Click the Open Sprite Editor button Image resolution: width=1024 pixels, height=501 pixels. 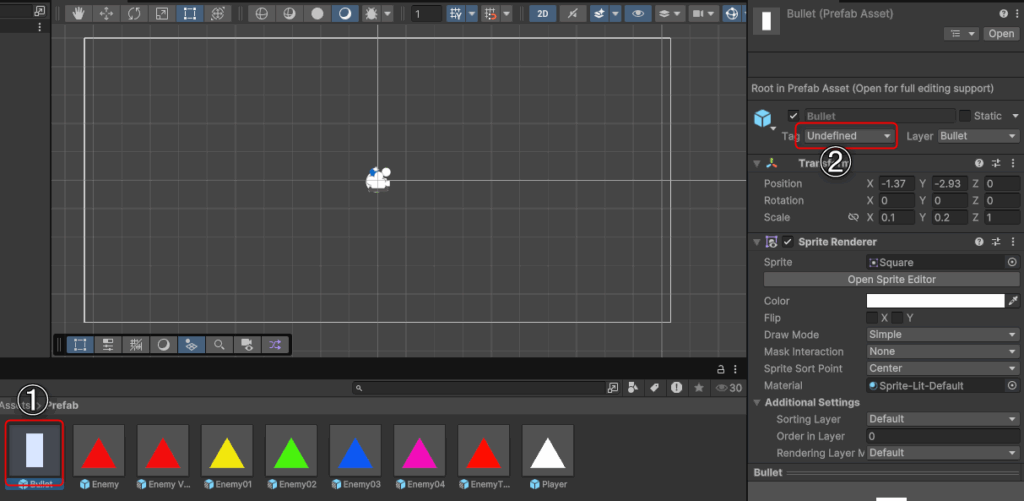[x=891, y=280]
